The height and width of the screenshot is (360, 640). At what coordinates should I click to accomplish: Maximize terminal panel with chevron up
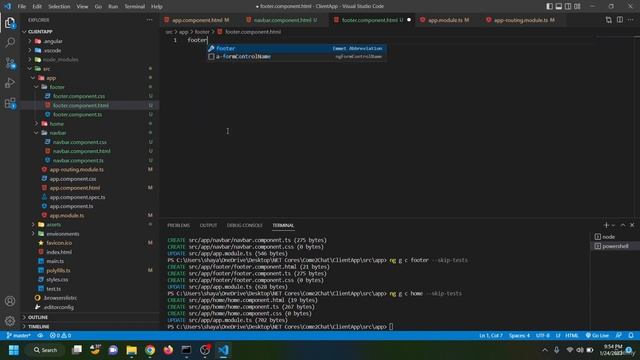tap(623, 225)
